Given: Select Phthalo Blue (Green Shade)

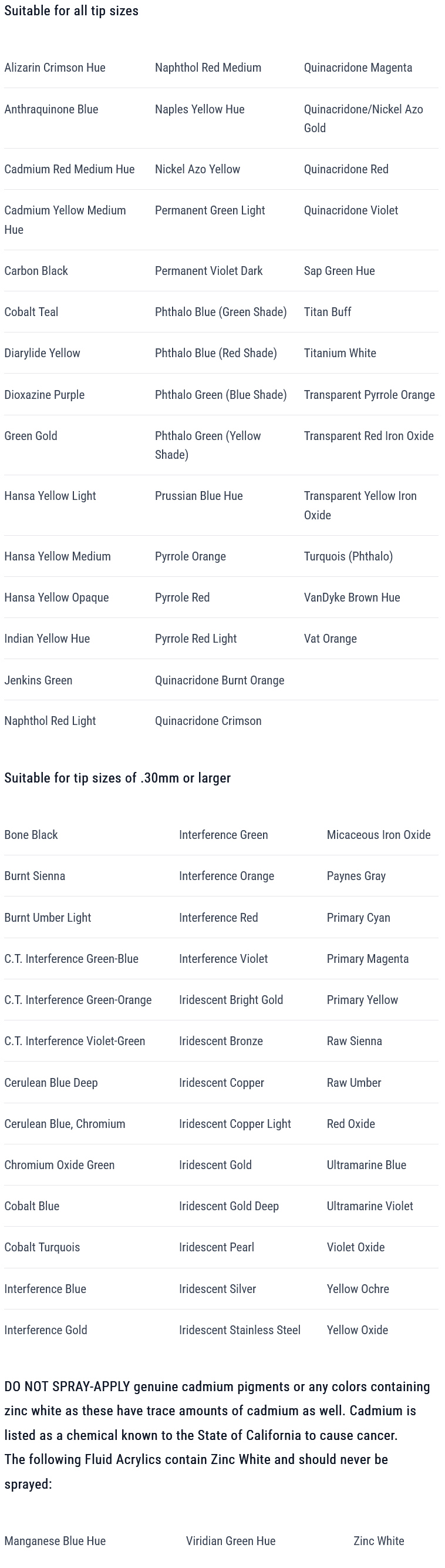Looking at the screenshot, I should click(221, 311).
